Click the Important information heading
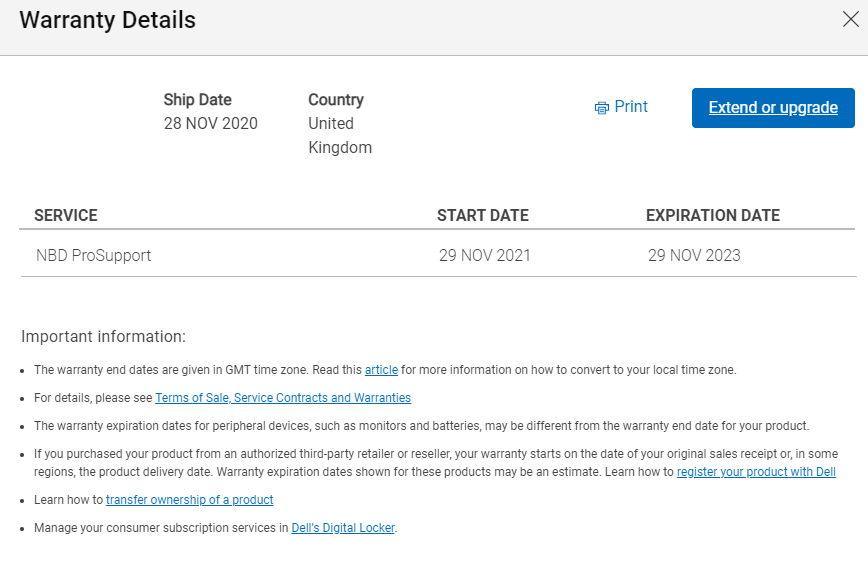 pyautogui.click(x=104, y=337)
